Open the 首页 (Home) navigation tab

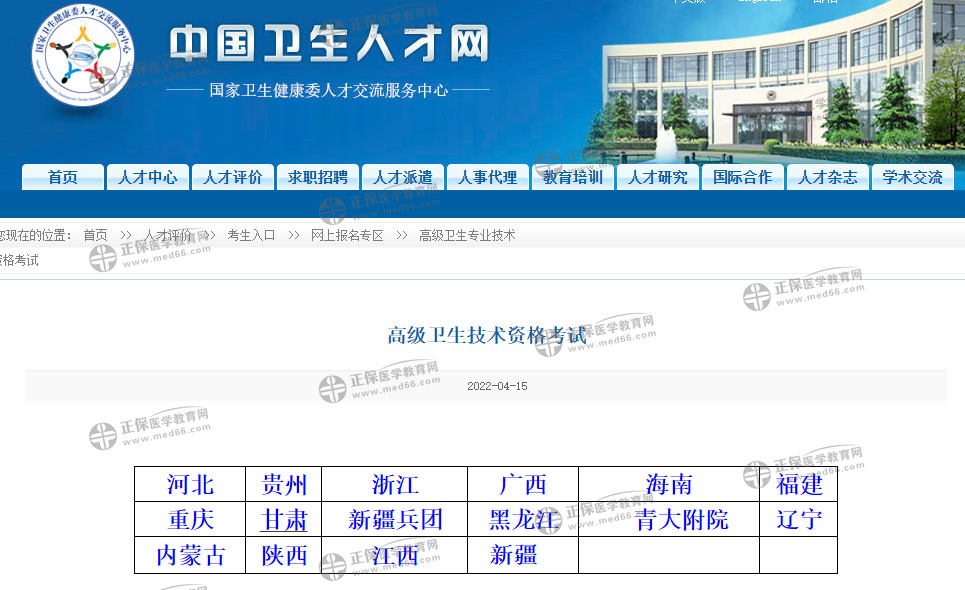tap(62, 177)
